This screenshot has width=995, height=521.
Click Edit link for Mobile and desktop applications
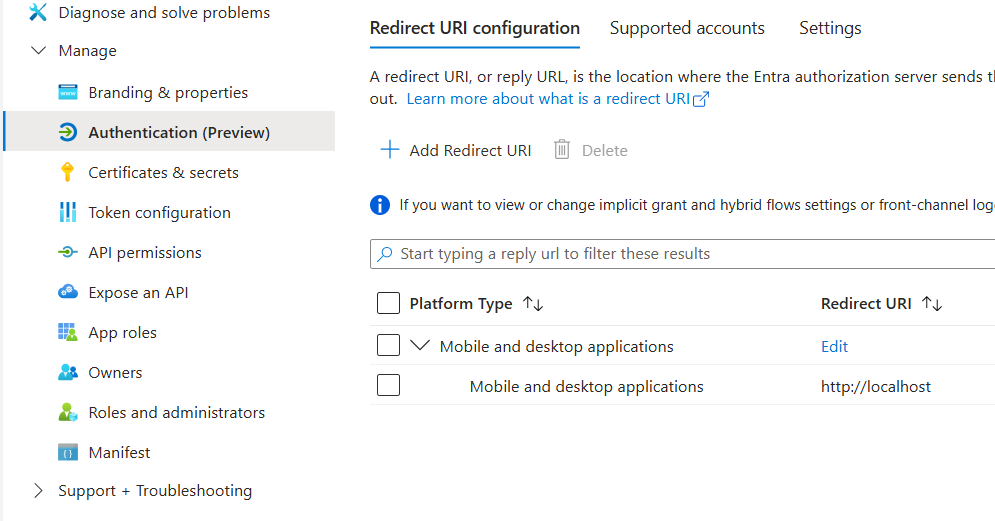coord(834,346)
